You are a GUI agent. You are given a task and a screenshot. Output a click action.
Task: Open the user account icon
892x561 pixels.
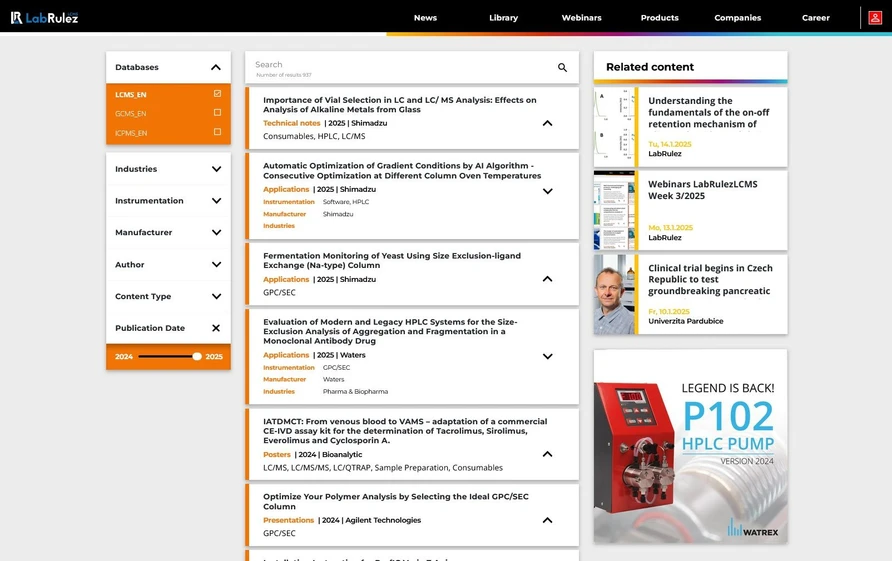(875, 17)
